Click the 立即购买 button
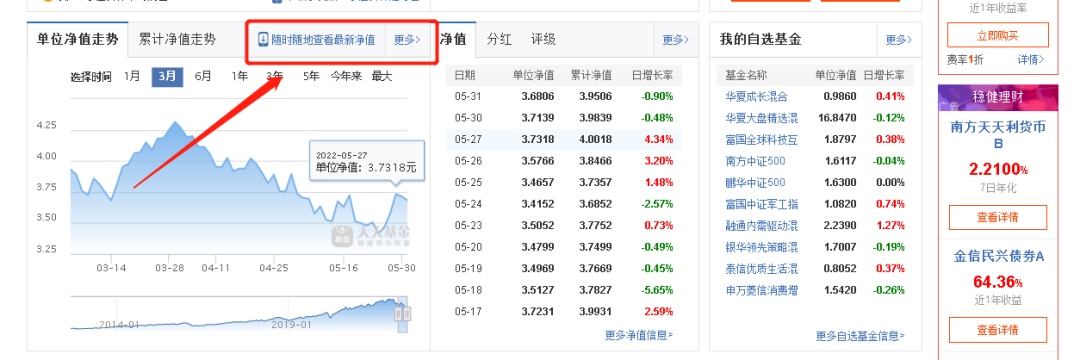 (997, 35)
